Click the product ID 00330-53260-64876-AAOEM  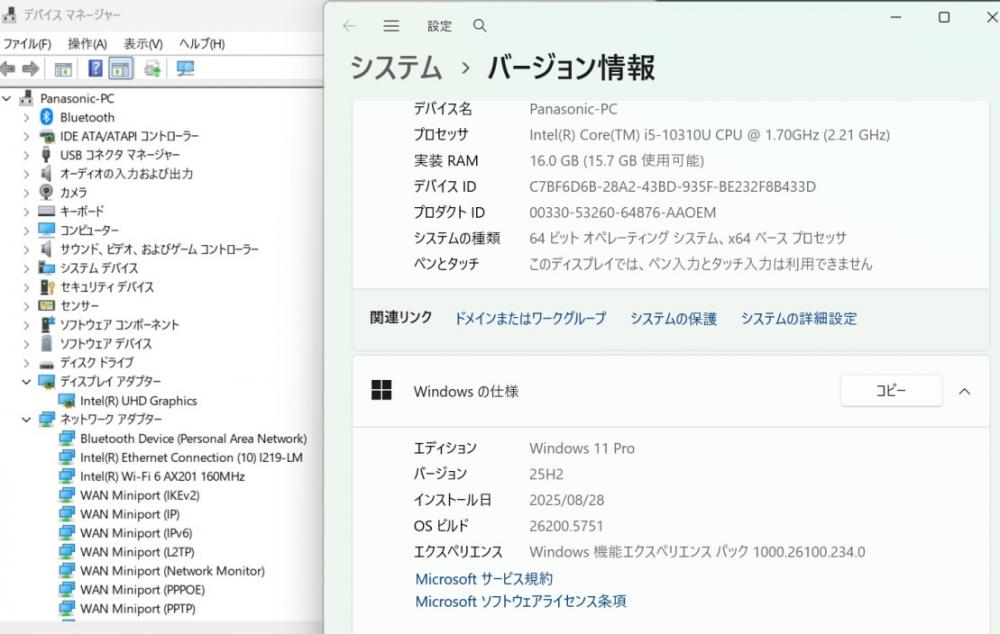622,212
